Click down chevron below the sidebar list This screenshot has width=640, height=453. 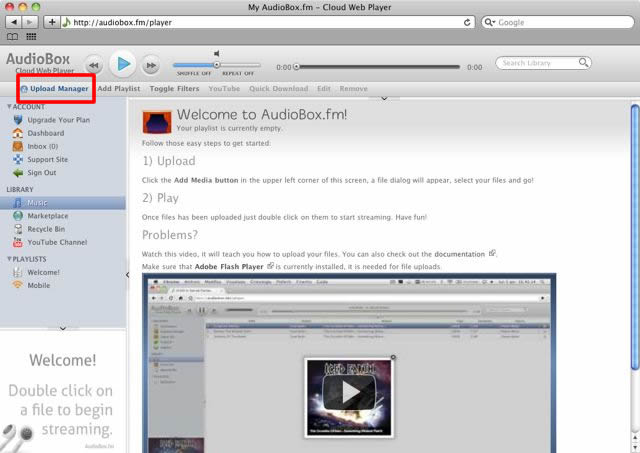62,328
